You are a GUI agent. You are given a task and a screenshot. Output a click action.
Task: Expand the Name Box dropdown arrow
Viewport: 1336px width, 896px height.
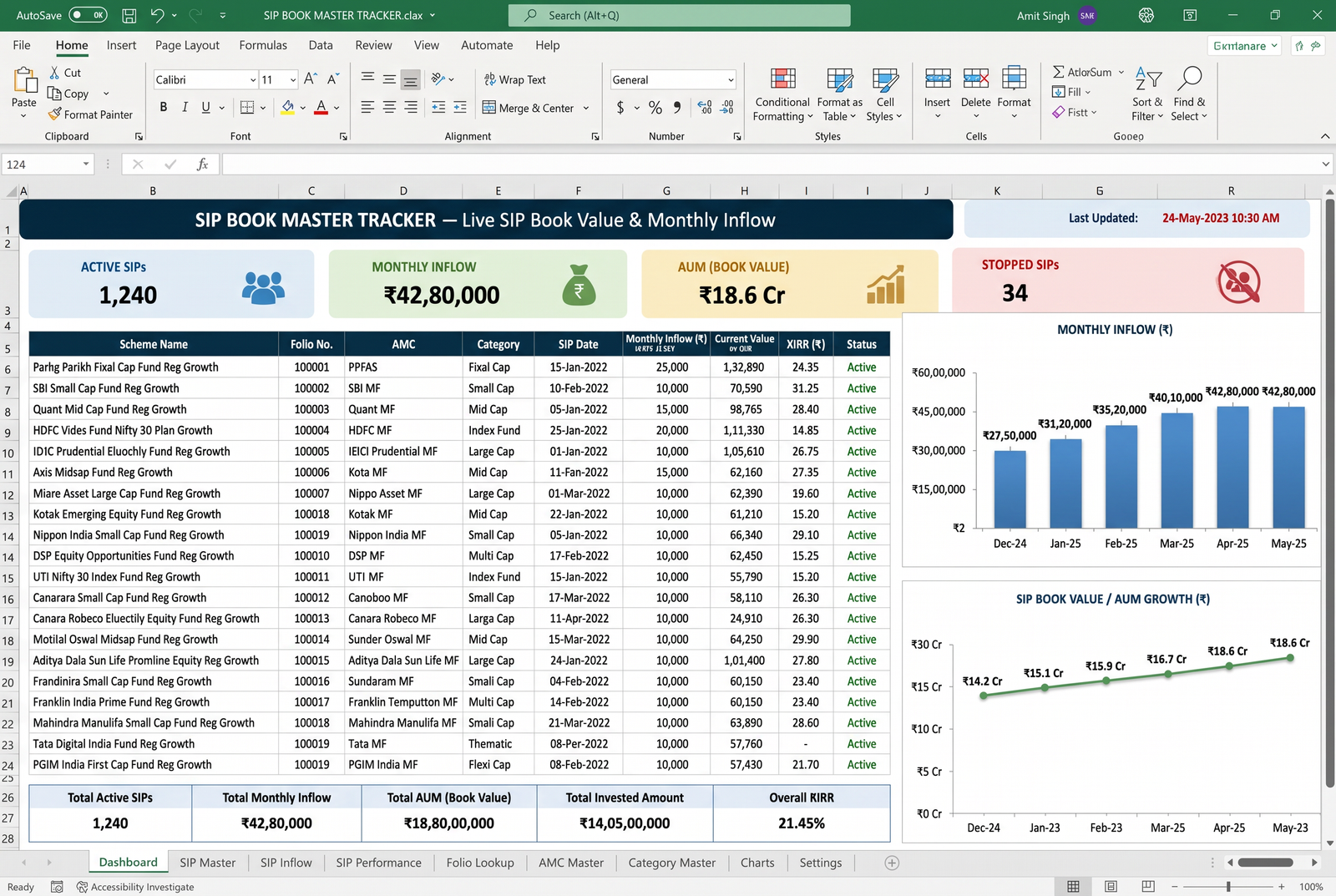pyautogui.click(x=86, y=165)
